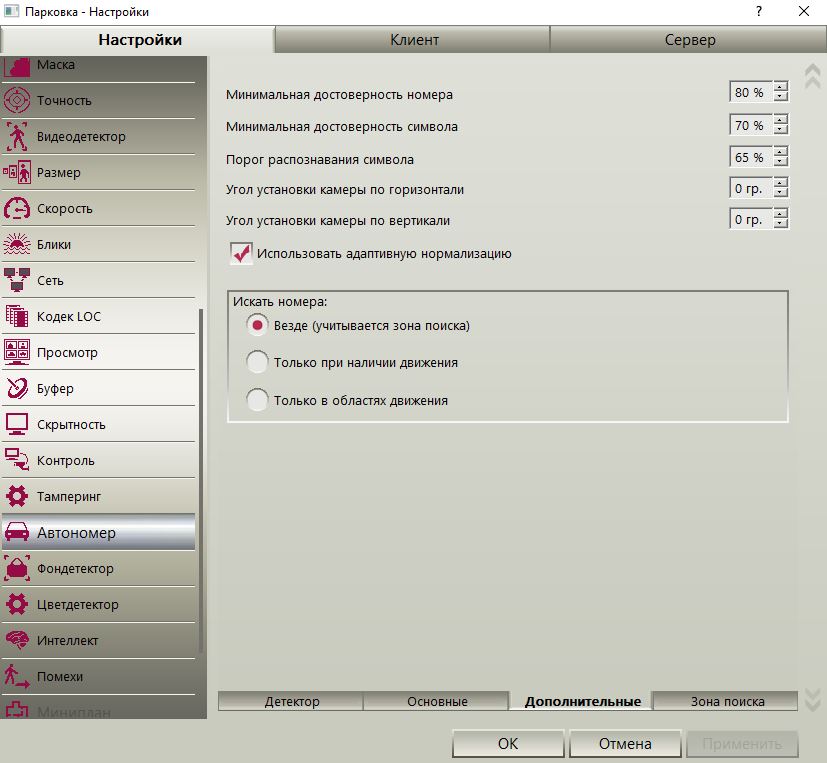Increase Минимальная достоверность номера value
This screenshot has height=763, width=827.
point(780,87)
